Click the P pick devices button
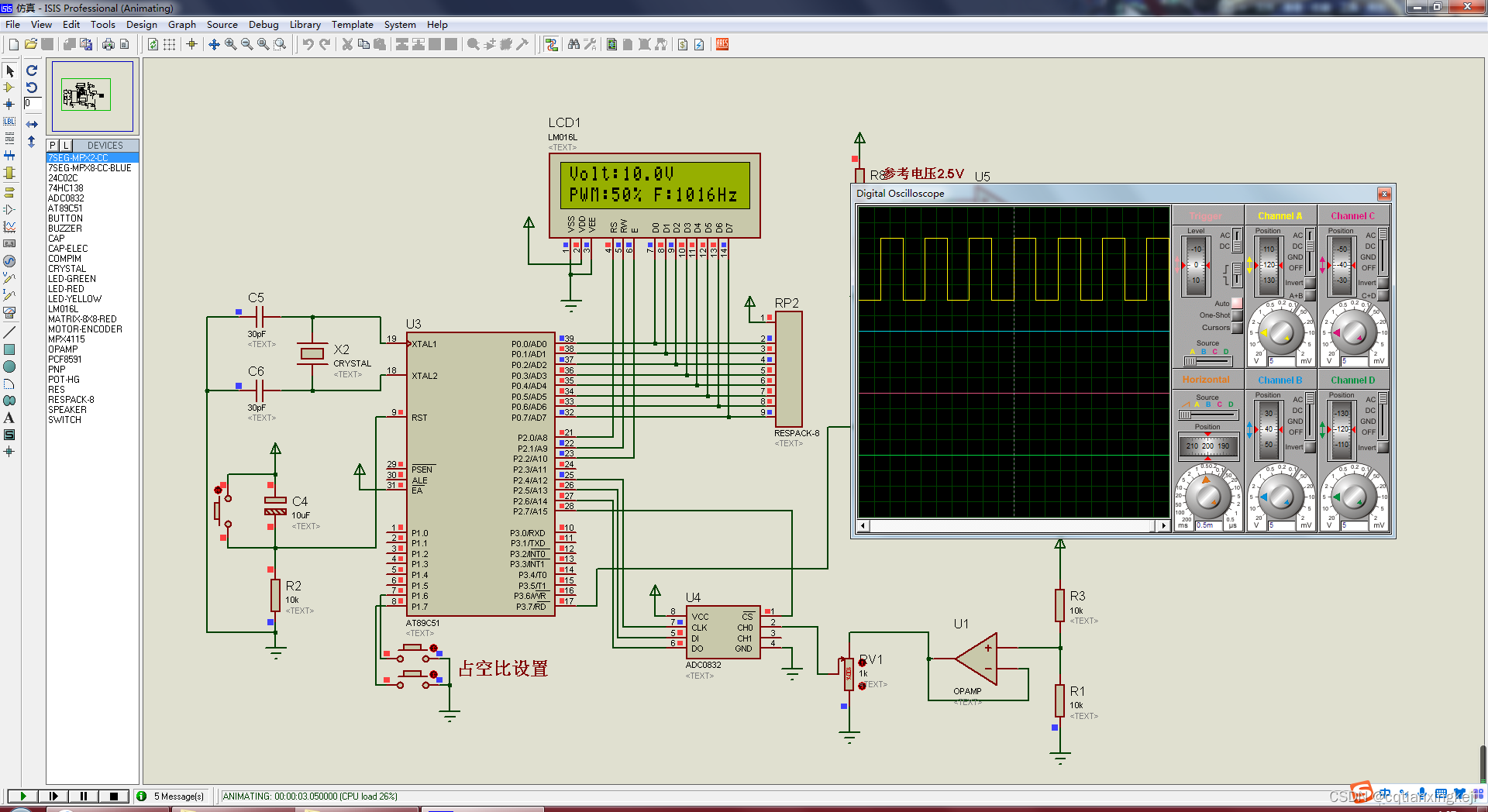Viewport: 1488px width, 812px height. point(53,145)
